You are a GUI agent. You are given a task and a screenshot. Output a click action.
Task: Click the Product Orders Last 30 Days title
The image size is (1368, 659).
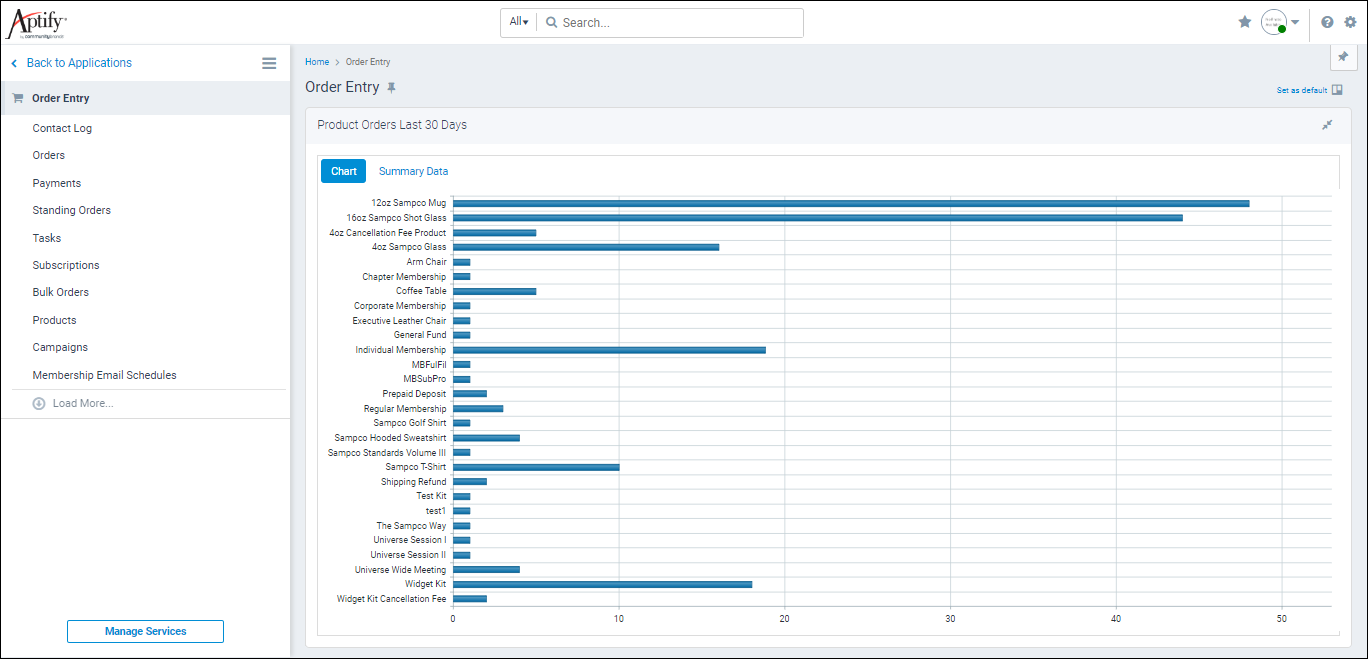pos(392,125)
